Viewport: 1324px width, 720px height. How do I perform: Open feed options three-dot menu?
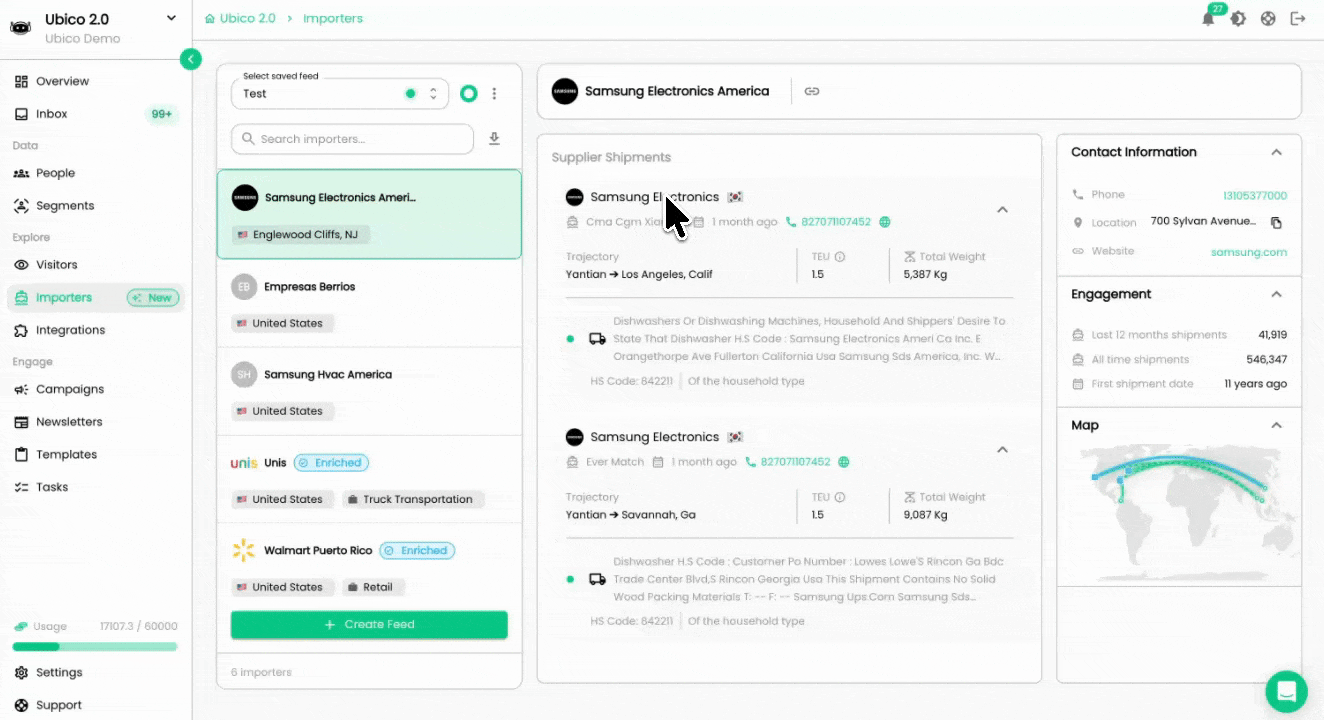[494, 93]
